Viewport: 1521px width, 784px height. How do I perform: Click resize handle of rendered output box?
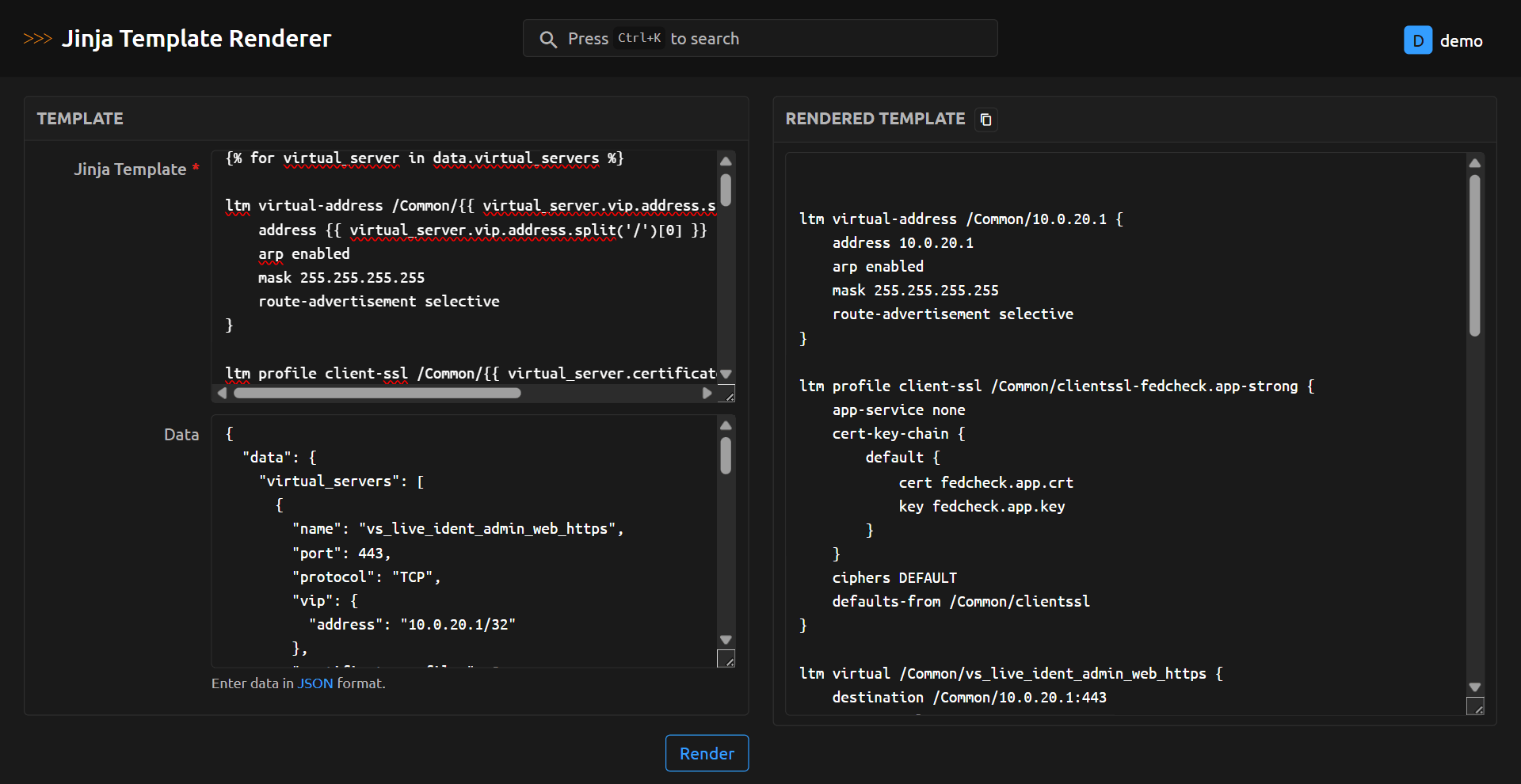tap(1475, 706)
